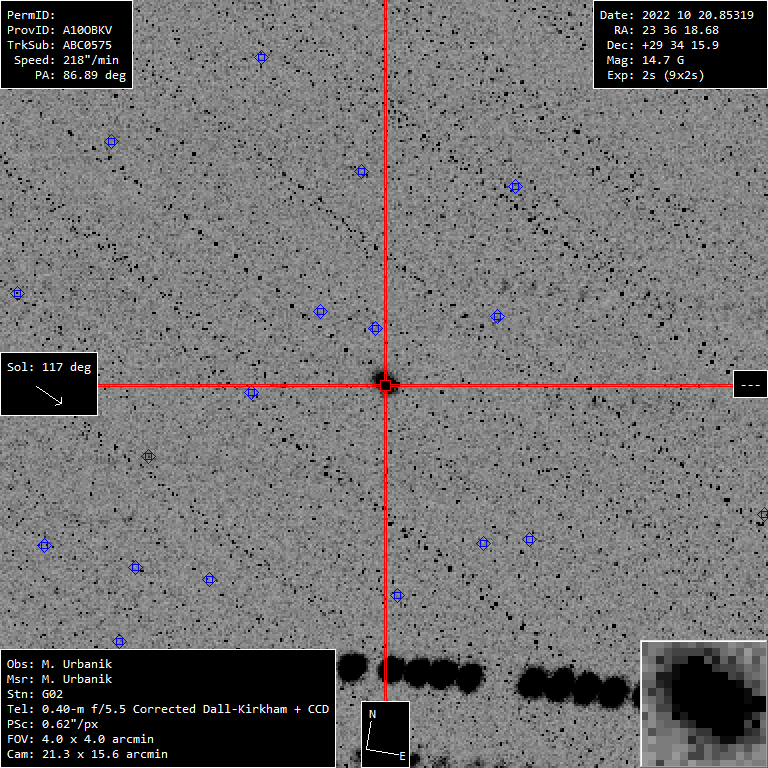Click the Sol: 117 deg label
The width and height of the screenshot is (768, 768).
(x=49, y=367)
